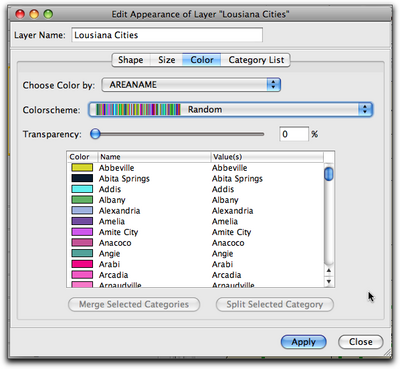Click the purple Amelia color swatch
Image resolution: width=400 pixels, height=369 pixels.
click(82, 221)
